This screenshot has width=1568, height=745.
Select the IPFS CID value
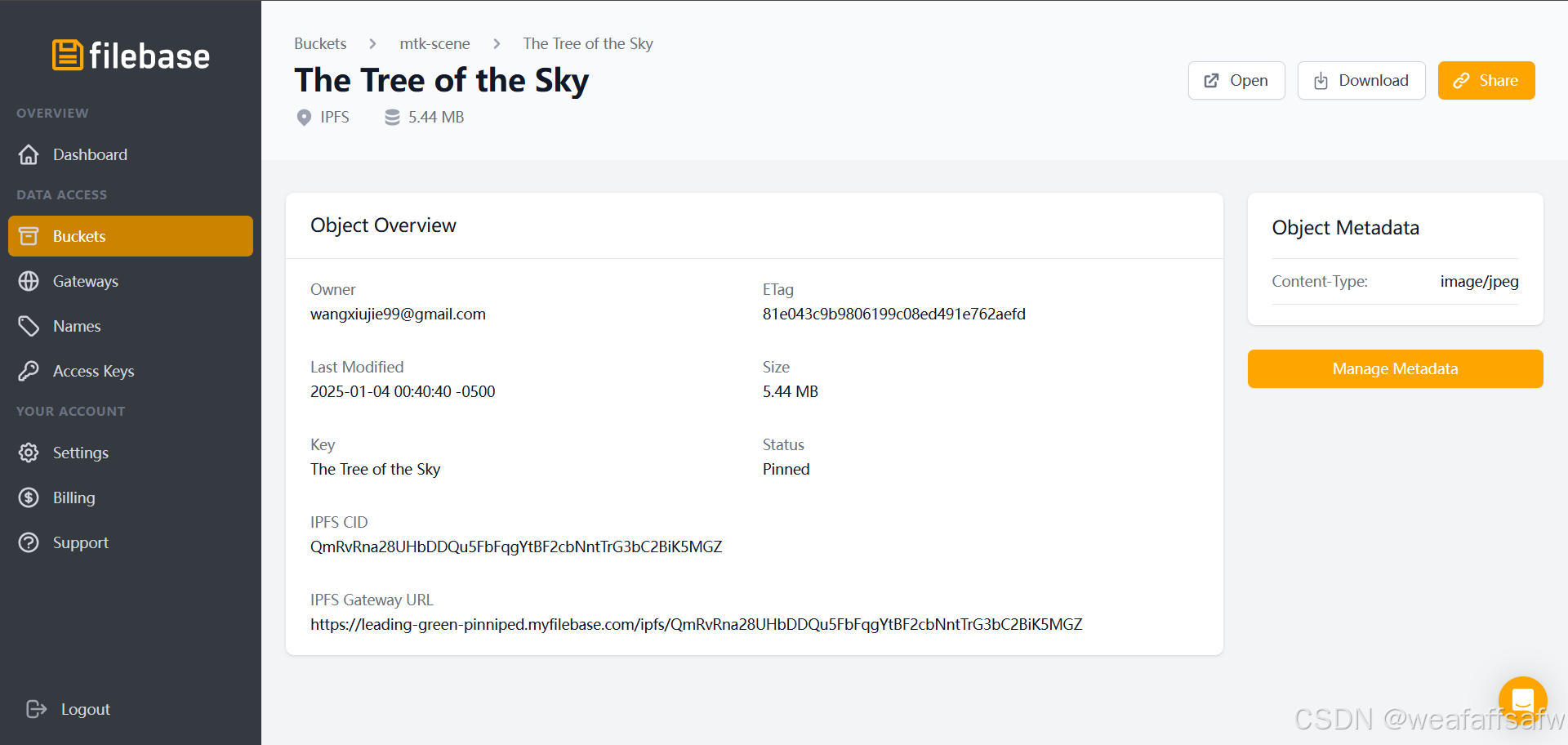(516, 546)
